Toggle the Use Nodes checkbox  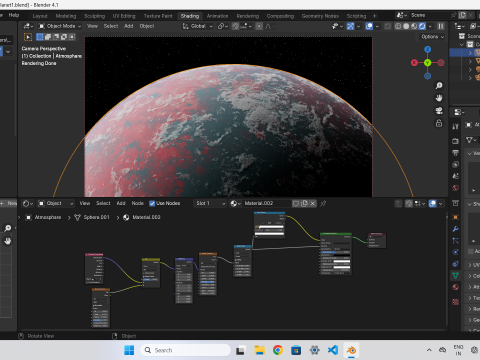152,203
